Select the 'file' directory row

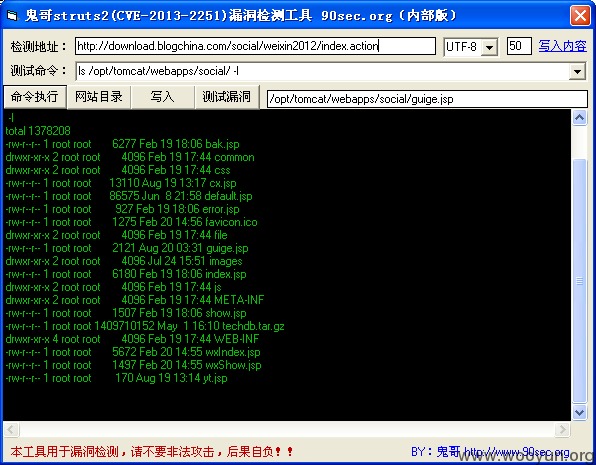click(116, 235)
